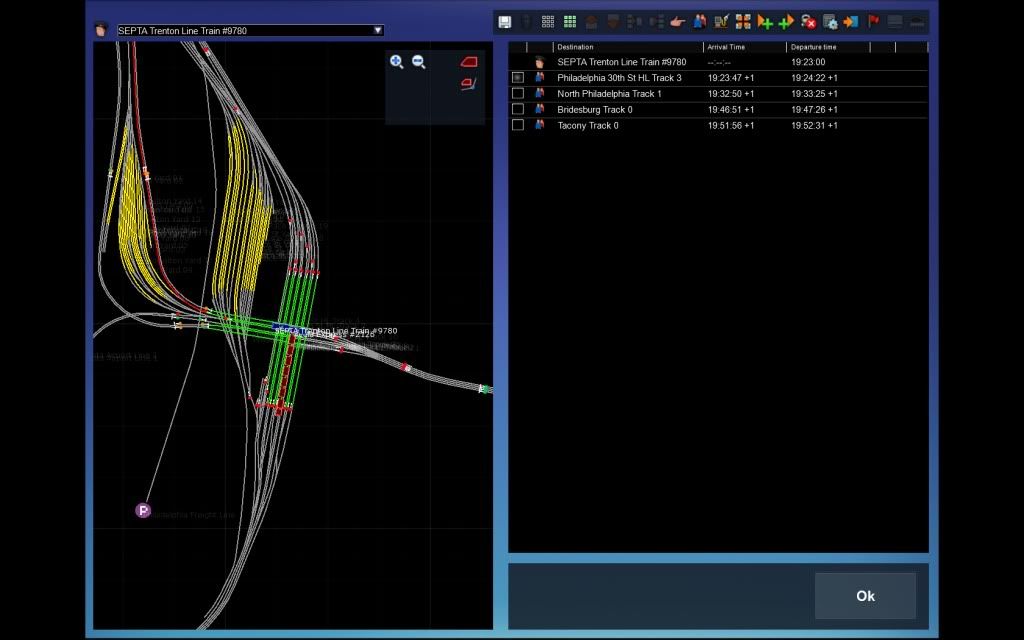
Task: Click green plus followed by orange arrow
Action: point(786,22)
